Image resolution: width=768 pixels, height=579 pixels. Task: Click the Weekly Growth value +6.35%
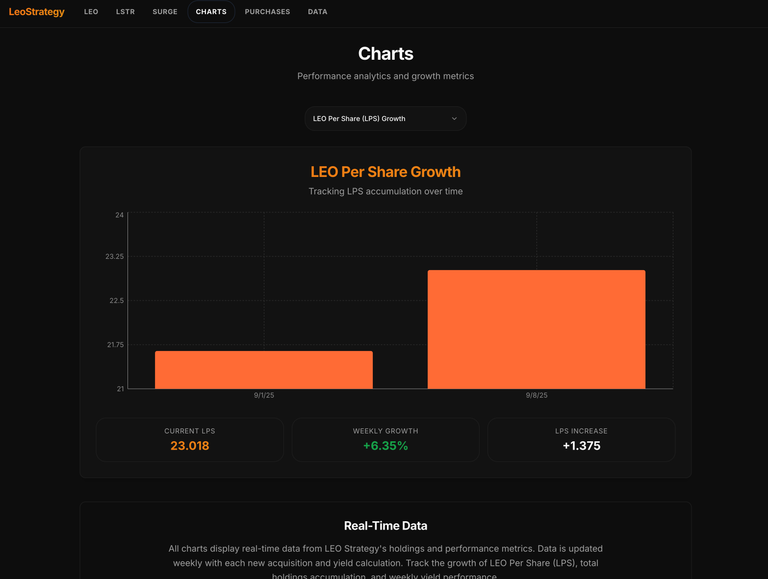(385, 446)
